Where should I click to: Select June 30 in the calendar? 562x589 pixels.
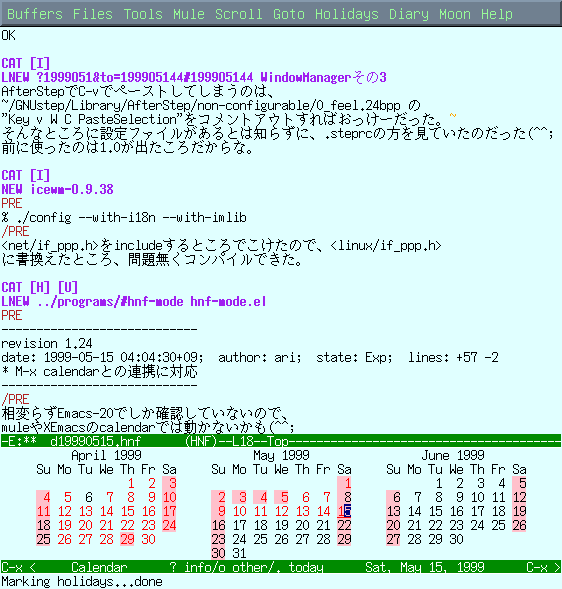pos(456,539)
